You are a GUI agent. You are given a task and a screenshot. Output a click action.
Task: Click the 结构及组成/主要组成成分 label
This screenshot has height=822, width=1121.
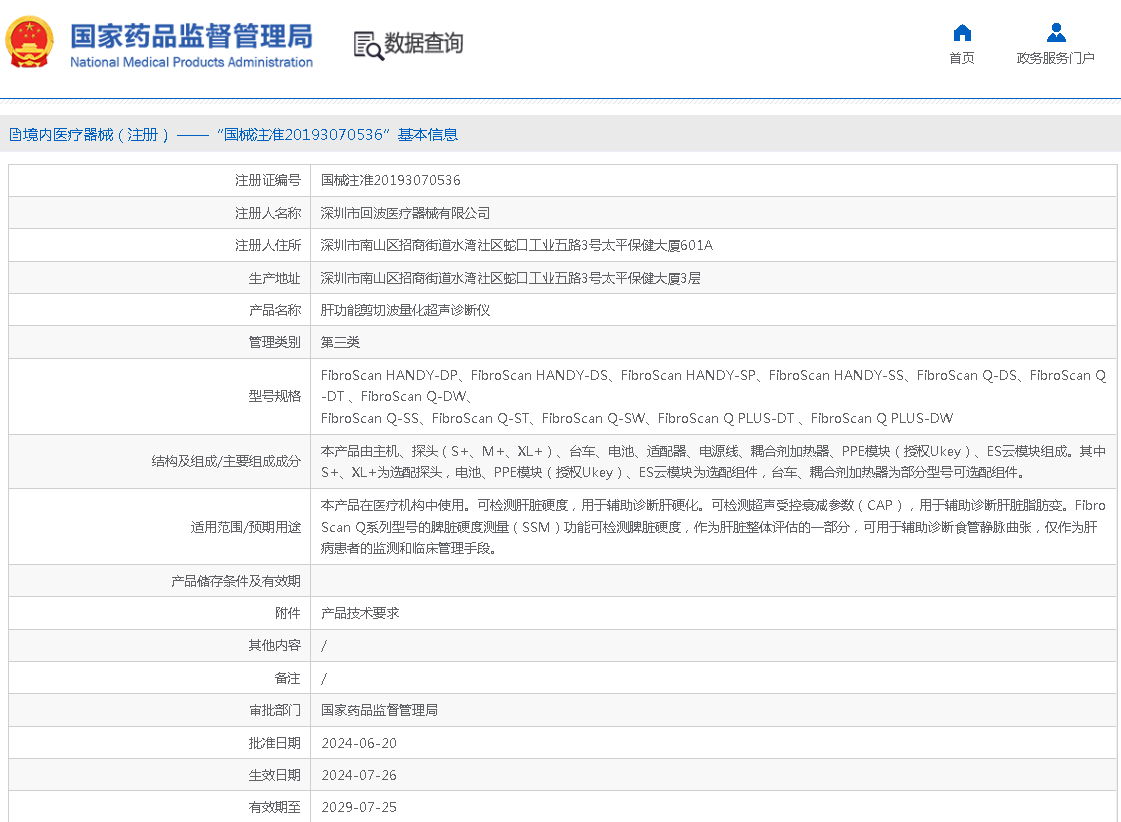tap(226, 461)
